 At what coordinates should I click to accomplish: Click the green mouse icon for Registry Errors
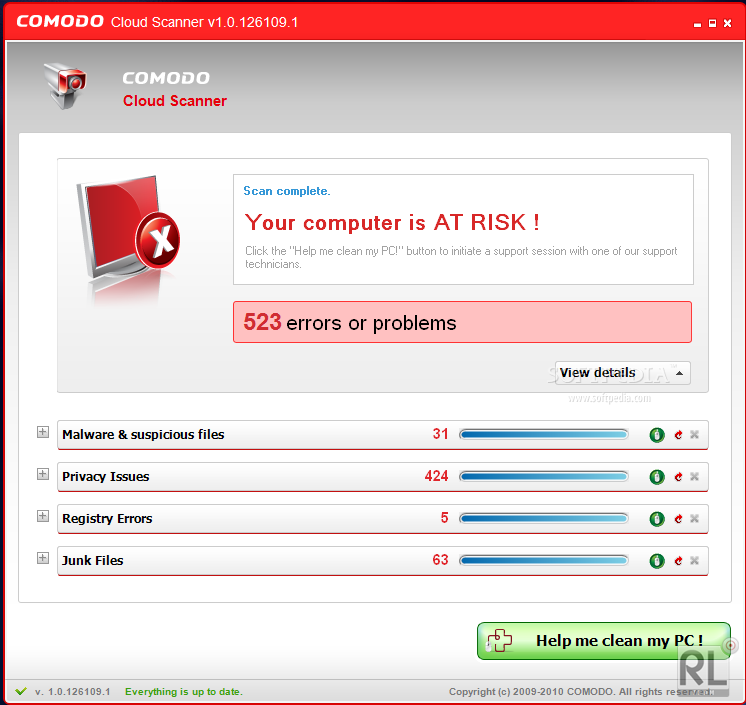coord(657,519)
